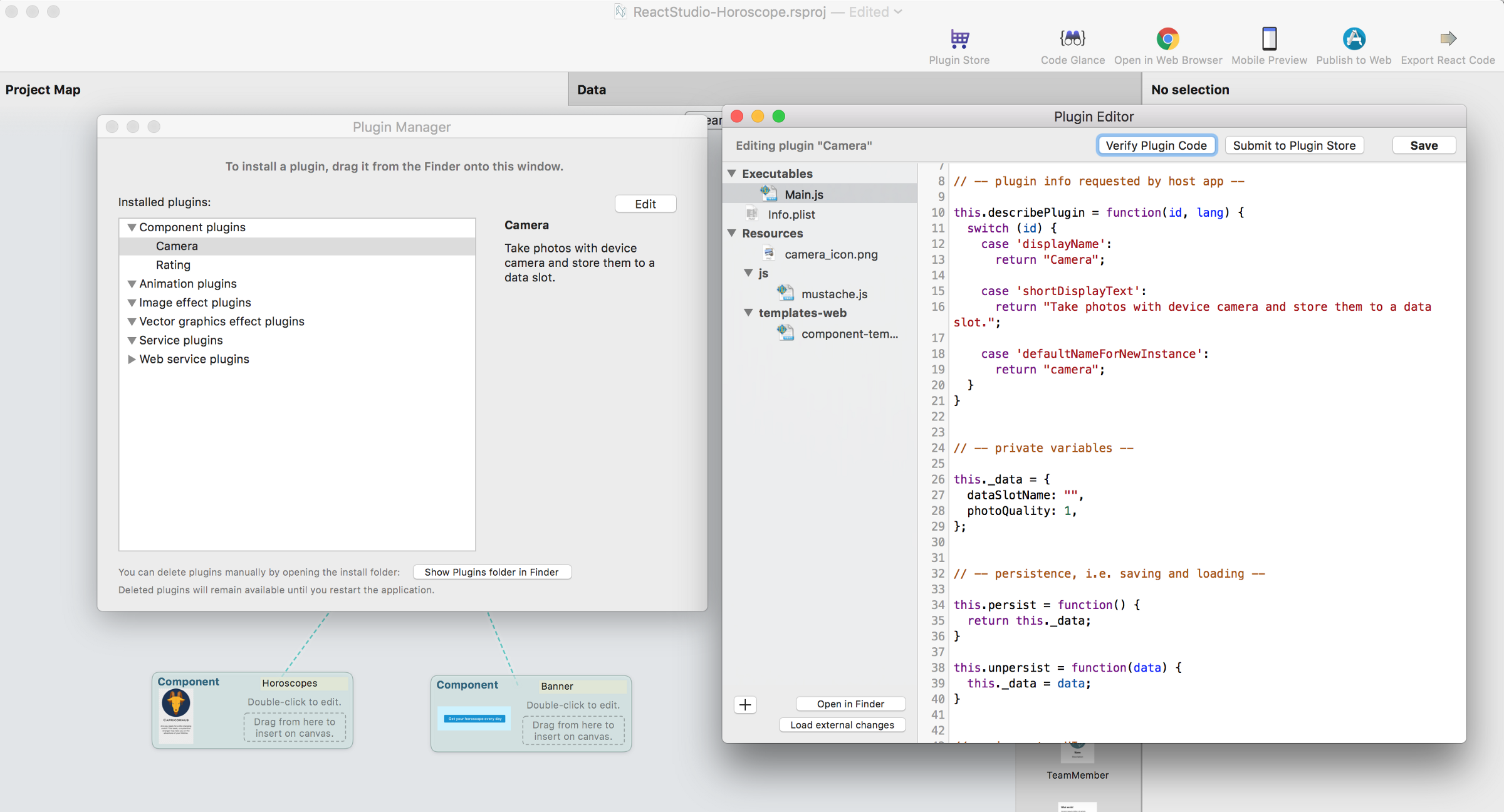Viewport: 1504px width, 812px height.
Task: Open the Plugin Store toolbar icon
Action: (959, 39)
